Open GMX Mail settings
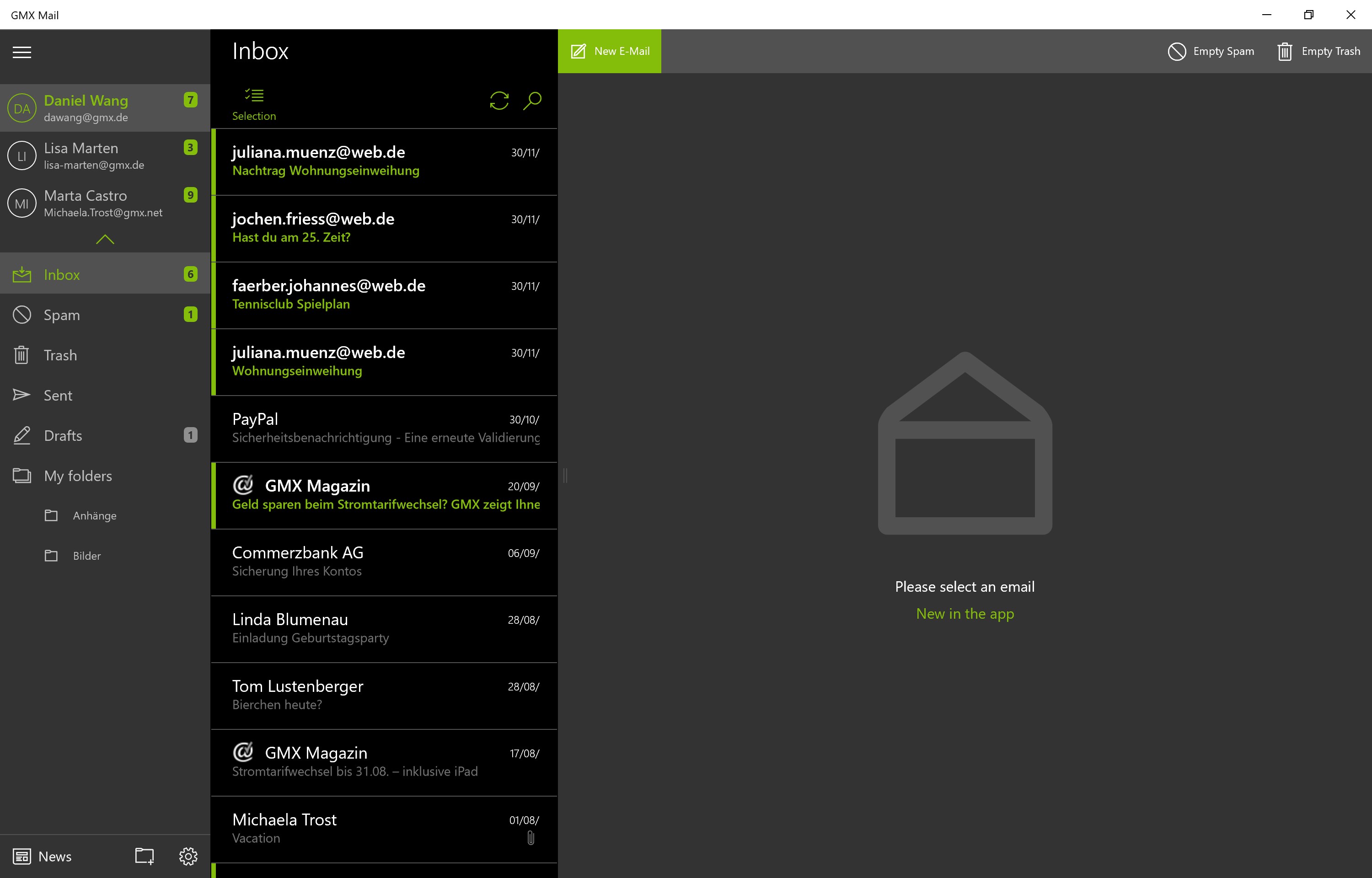1372x878 pixels. coord(188,856)
